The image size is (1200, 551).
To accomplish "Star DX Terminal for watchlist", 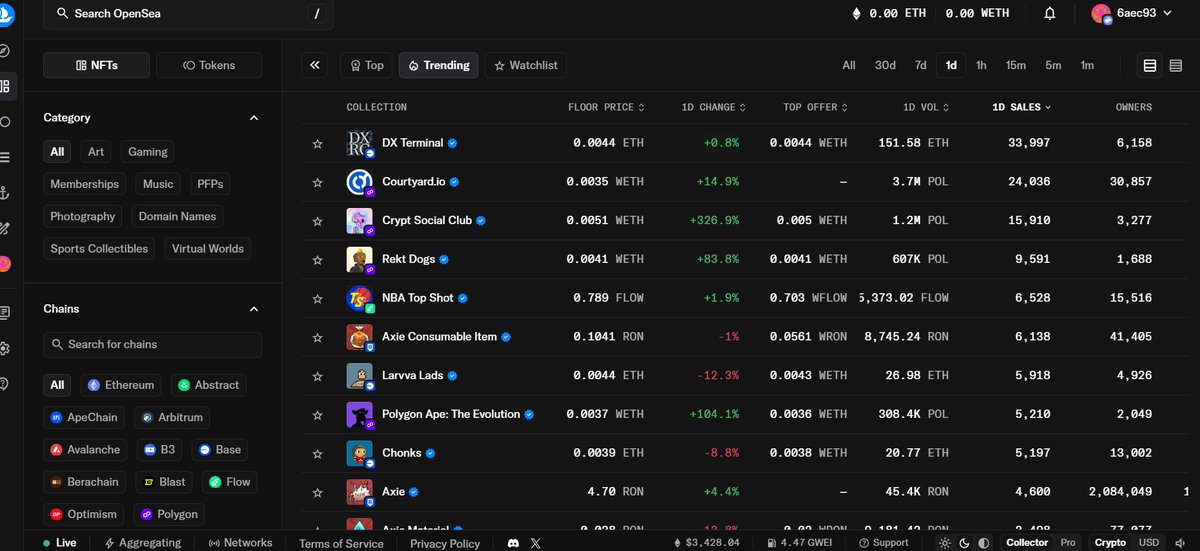I will pos(318,144).
